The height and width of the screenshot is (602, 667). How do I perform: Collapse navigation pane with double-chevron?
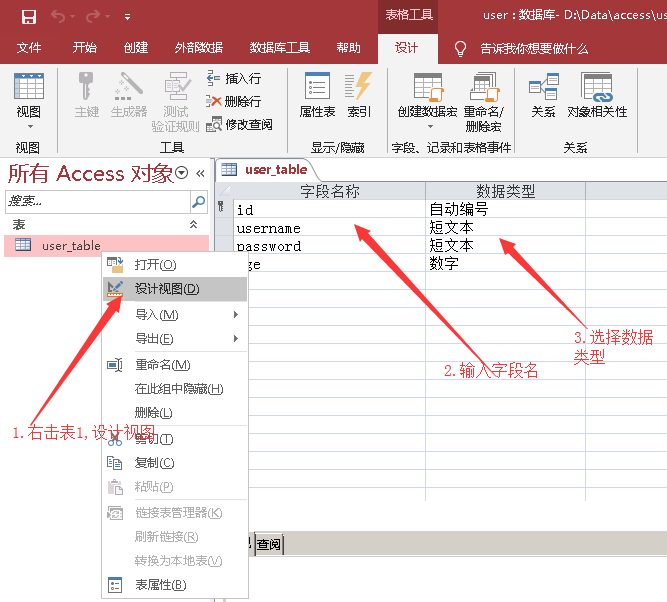200,173
